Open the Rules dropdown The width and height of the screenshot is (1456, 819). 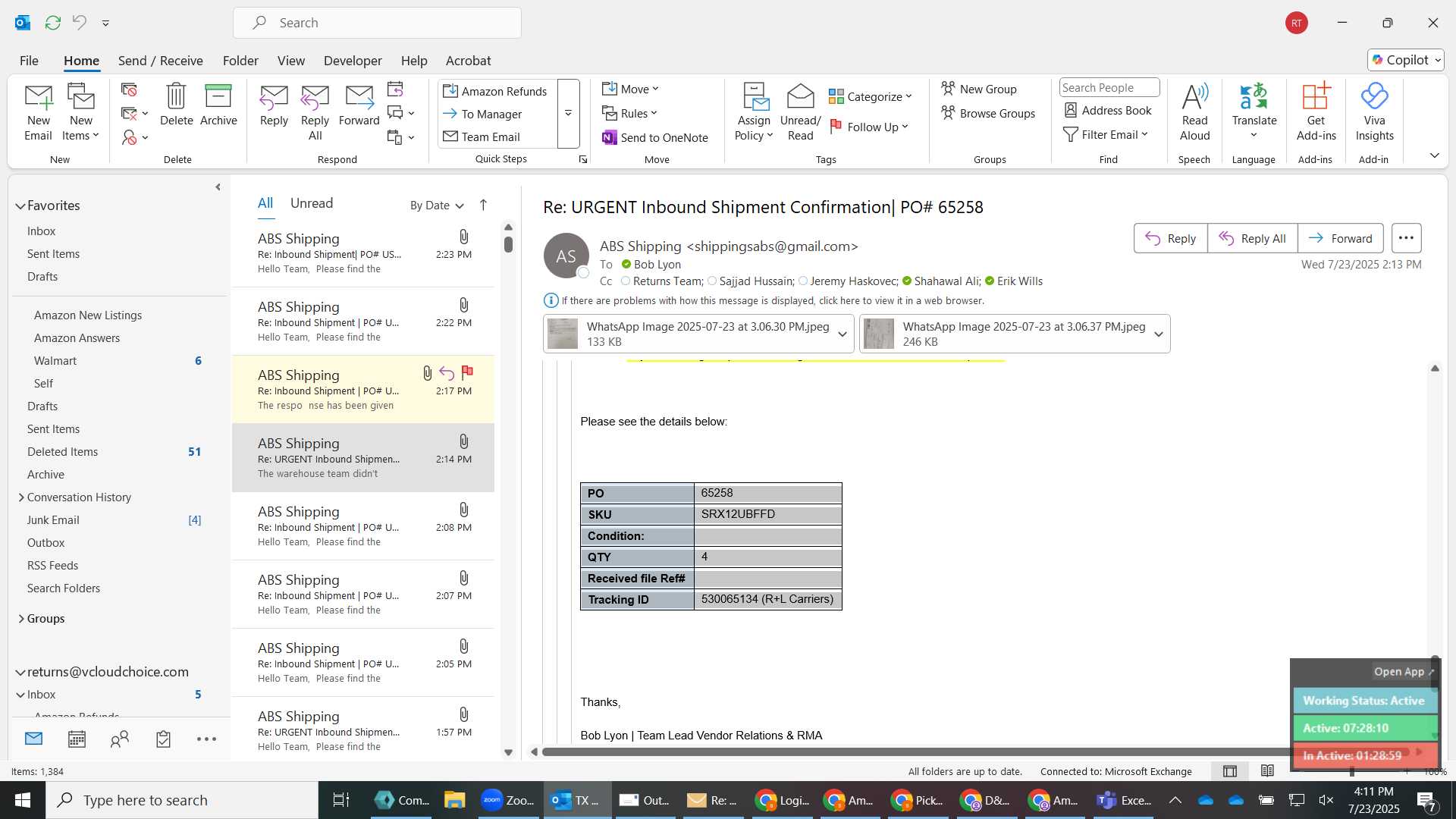coord(629,114)
